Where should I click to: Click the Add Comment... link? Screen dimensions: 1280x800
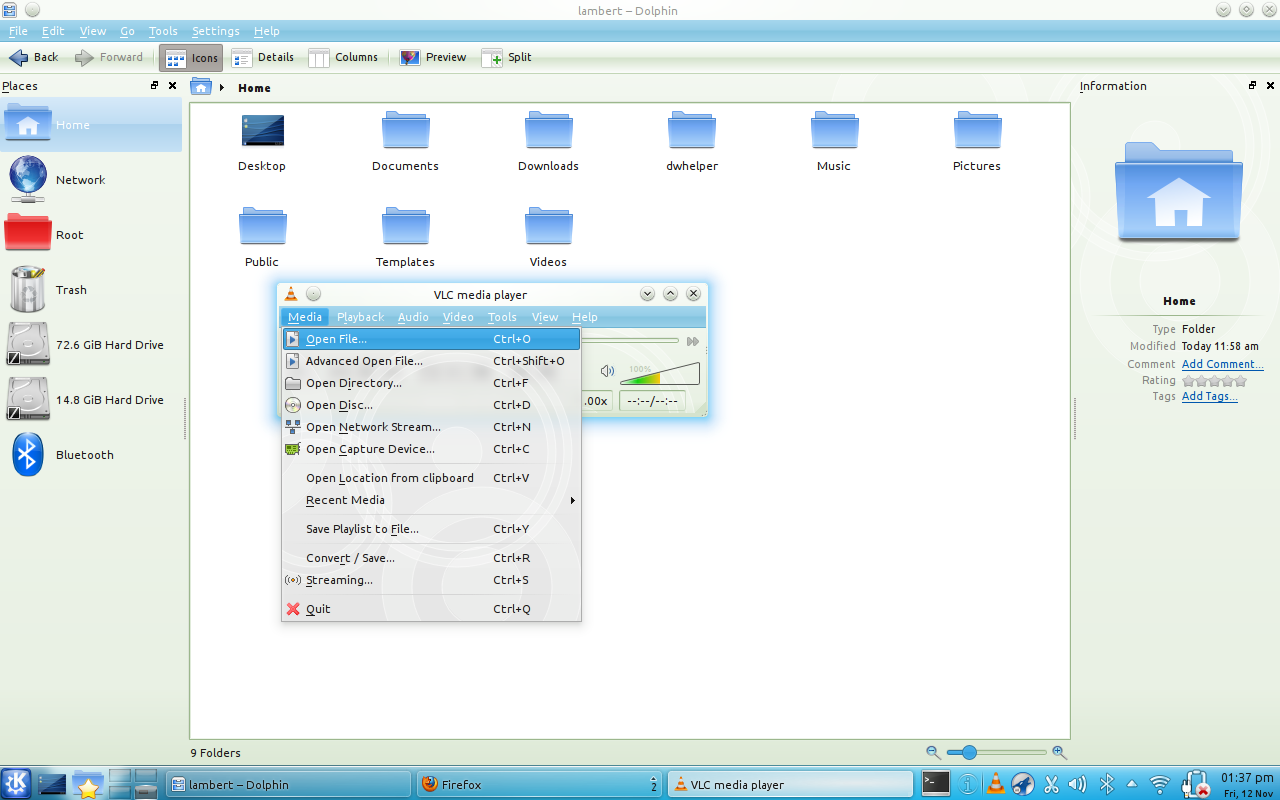coord(1222,364)
